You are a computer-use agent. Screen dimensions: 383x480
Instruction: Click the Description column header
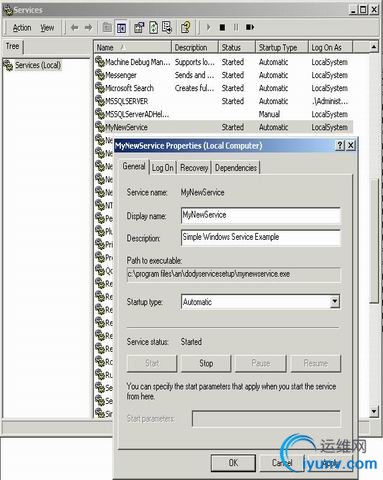[x=195, y=47]
